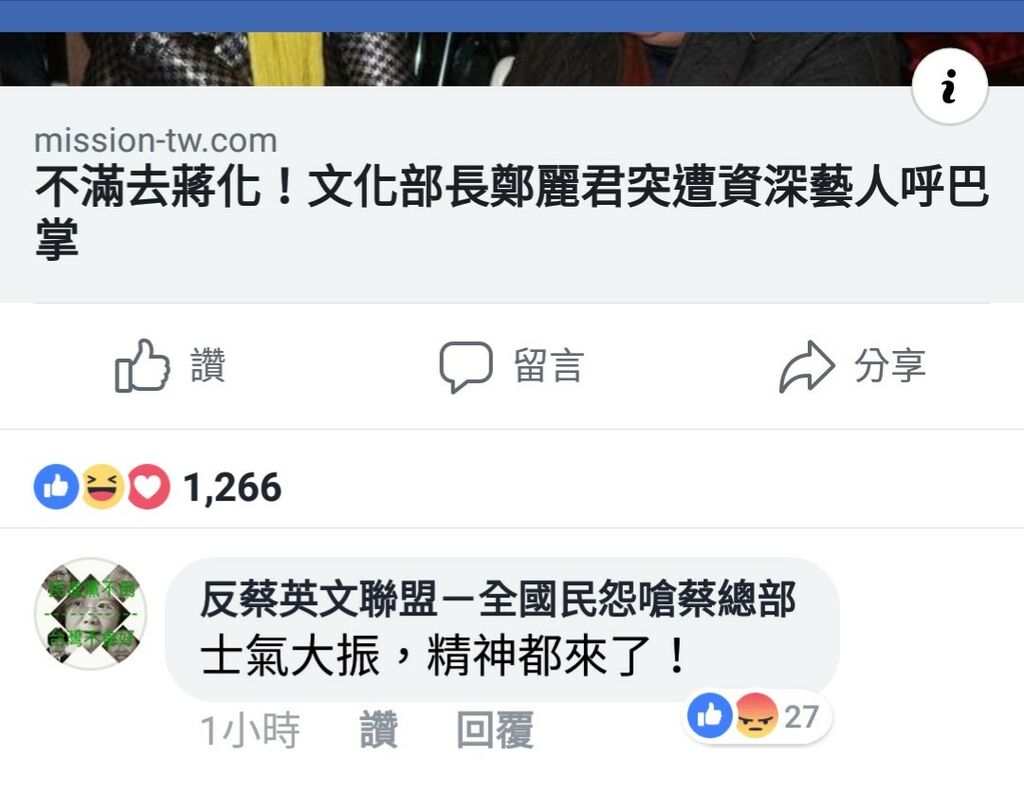Click the share arrow icon
This screenshot has height=793, width=1024.
click(807, 366)
